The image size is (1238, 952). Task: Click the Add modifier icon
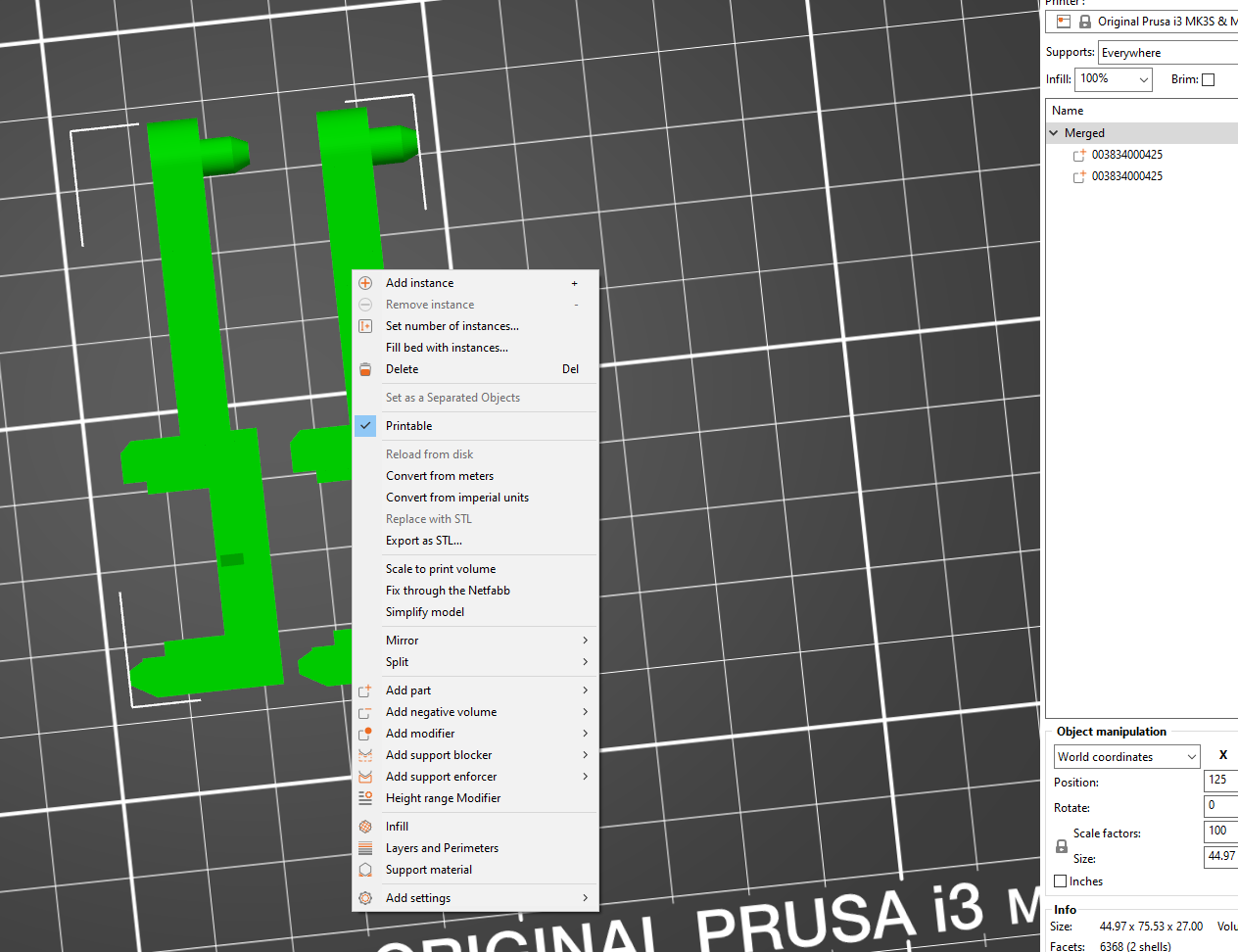pyautogui.click(x=365, y=733)
